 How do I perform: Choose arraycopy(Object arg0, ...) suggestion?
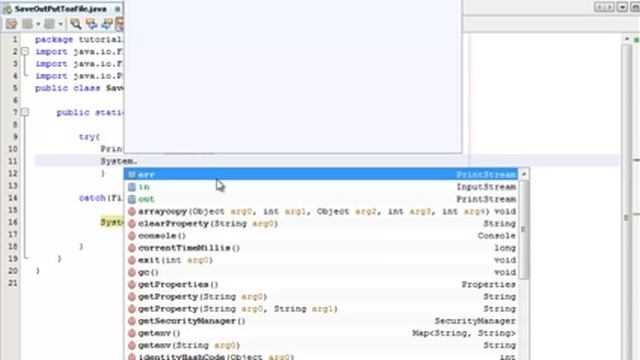point(321,211)
